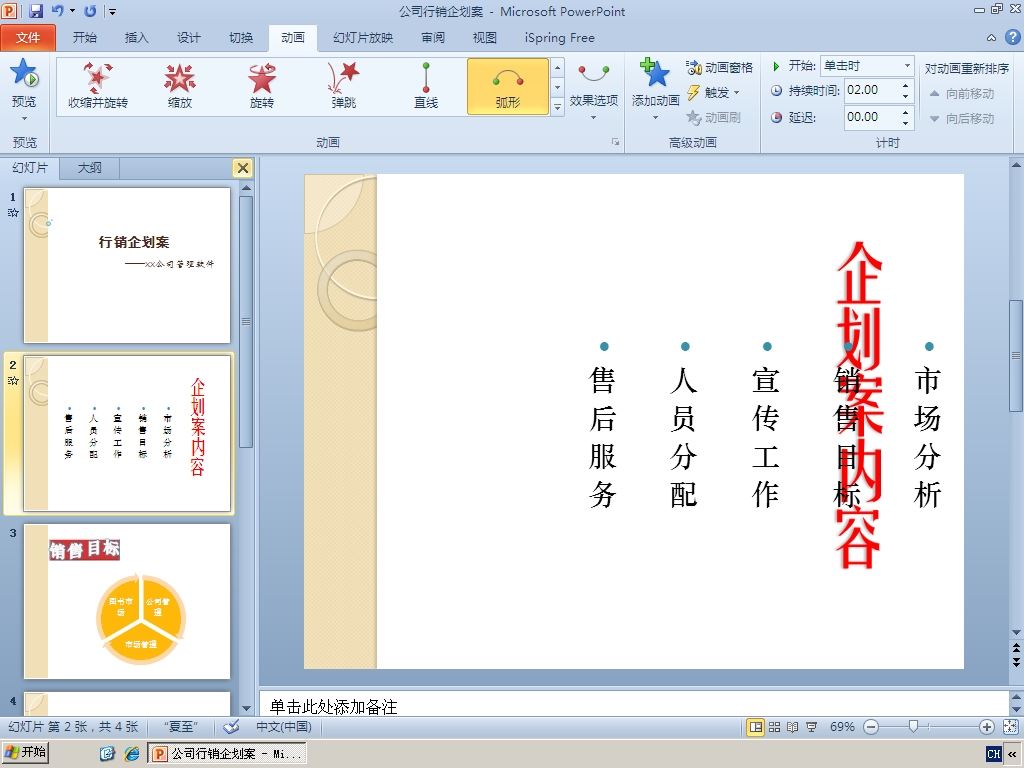Move the animation gallery down one row
The image size is (1024, 768).
click(x=557, y=87)
